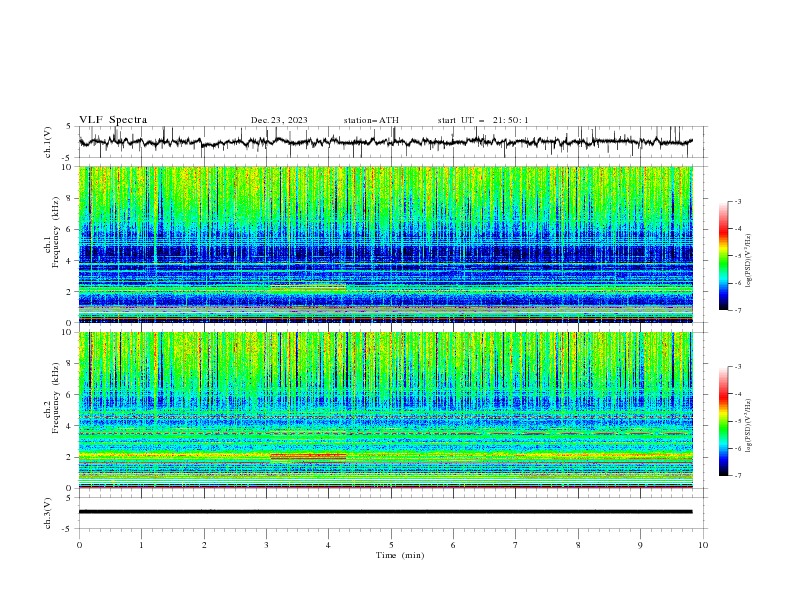Viewport: 792px width, 612px height.
Task: Click the "6" frequency tick of ch.1
Action: (x=71, y=229)
